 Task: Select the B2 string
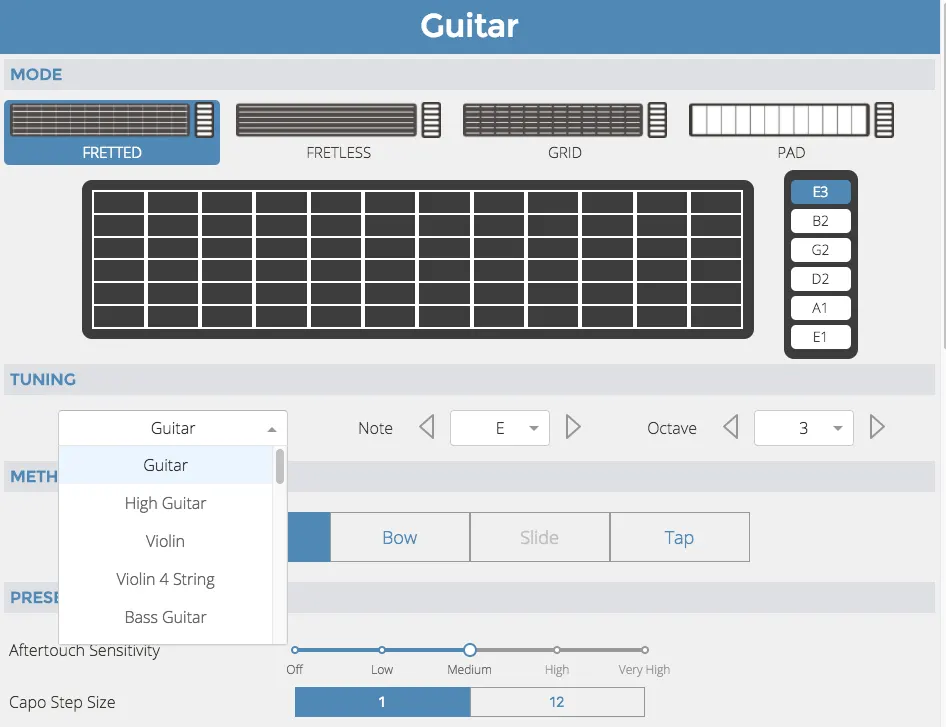click(x=821, y=221)
